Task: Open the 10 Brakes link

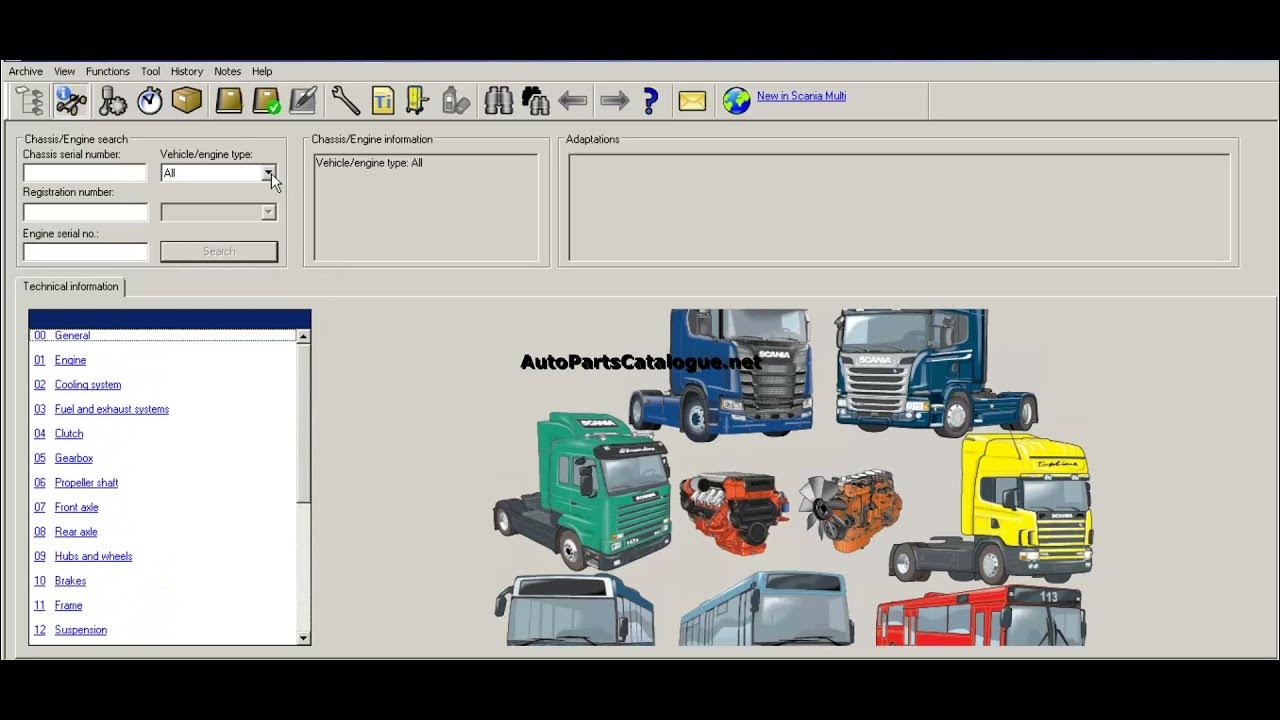Action: click(x=60, y=581)
